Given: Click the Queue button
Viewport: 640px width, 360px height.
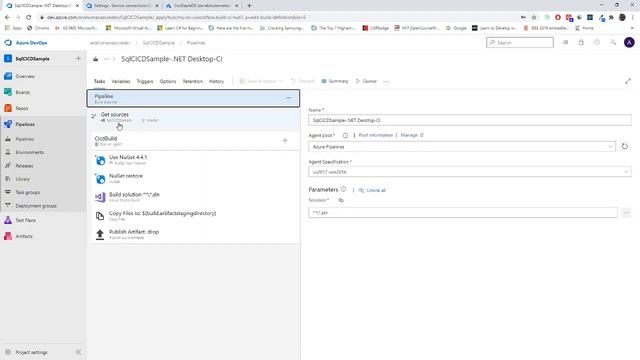Looking at the screenshot, I should click(366, 81).
